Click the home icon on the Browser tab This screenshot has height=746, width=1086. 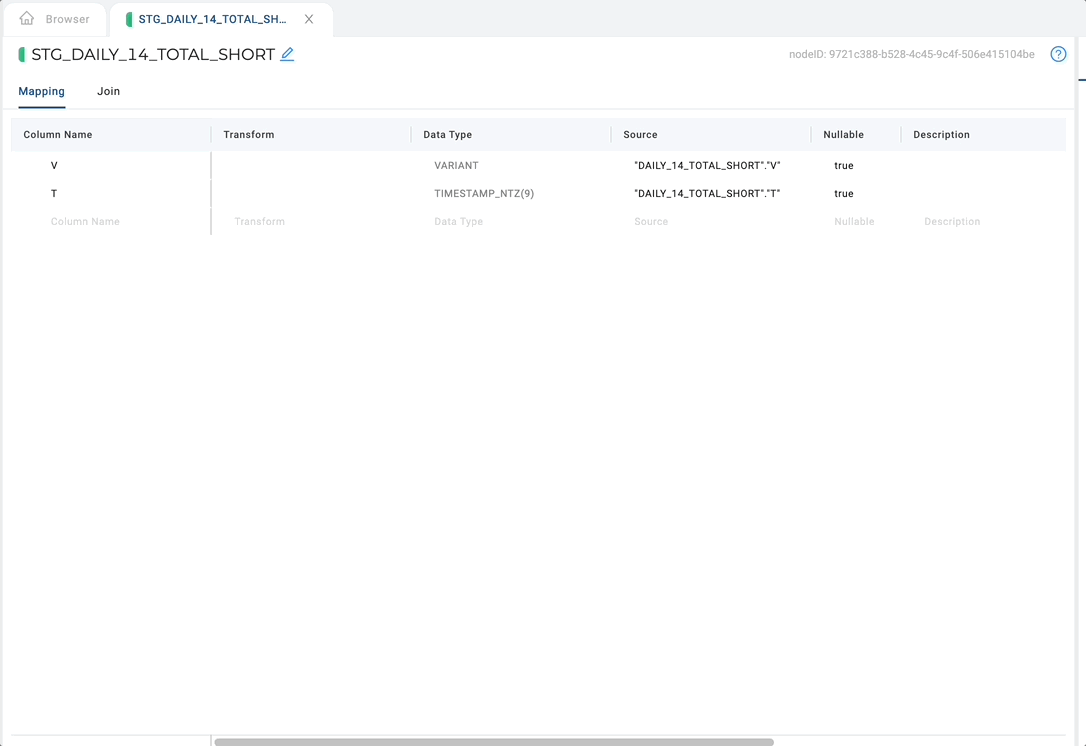pyautogui.click(x=26, y=18)
